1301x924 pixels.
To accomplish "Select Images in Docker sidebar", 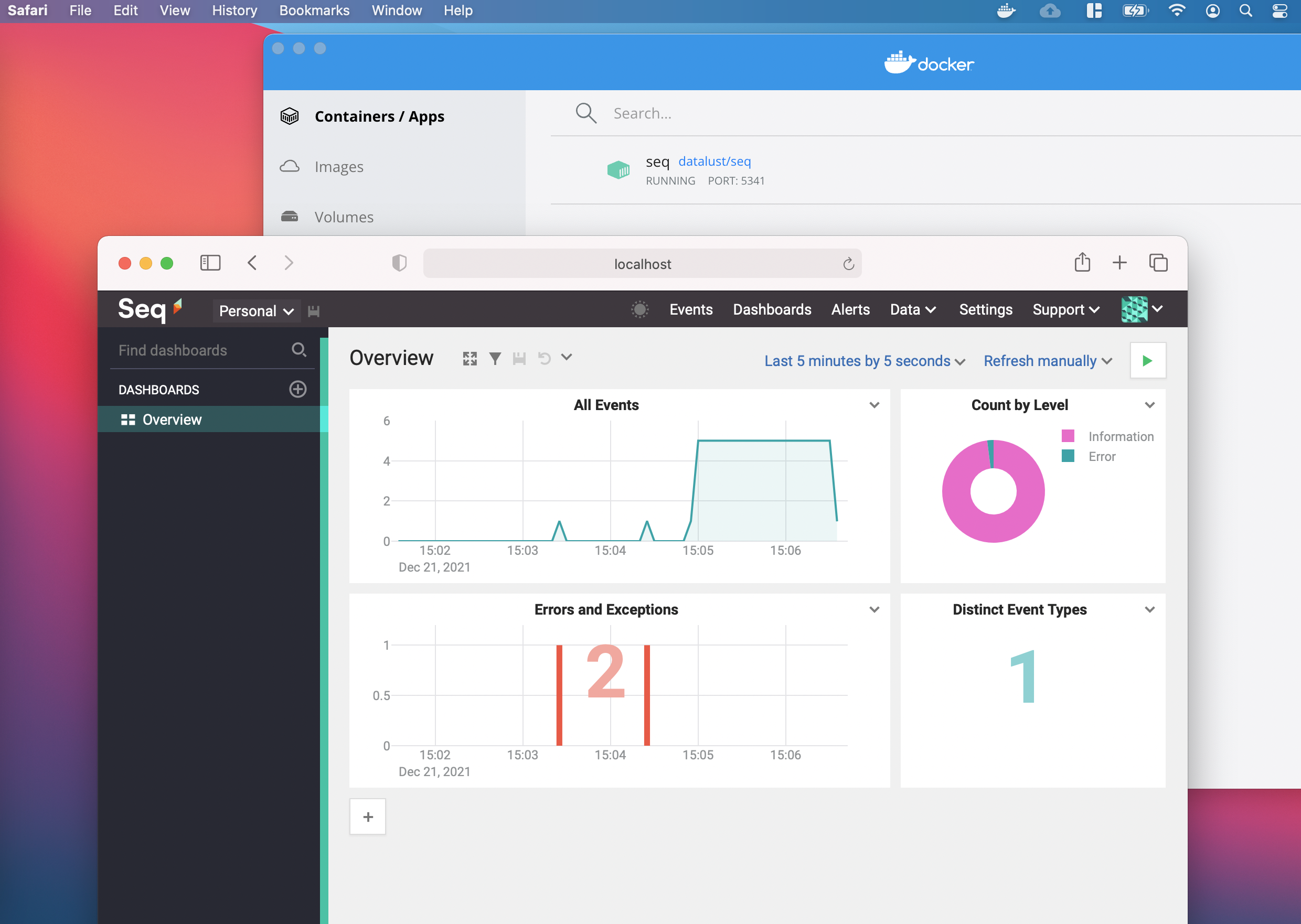I will (394, 166).
